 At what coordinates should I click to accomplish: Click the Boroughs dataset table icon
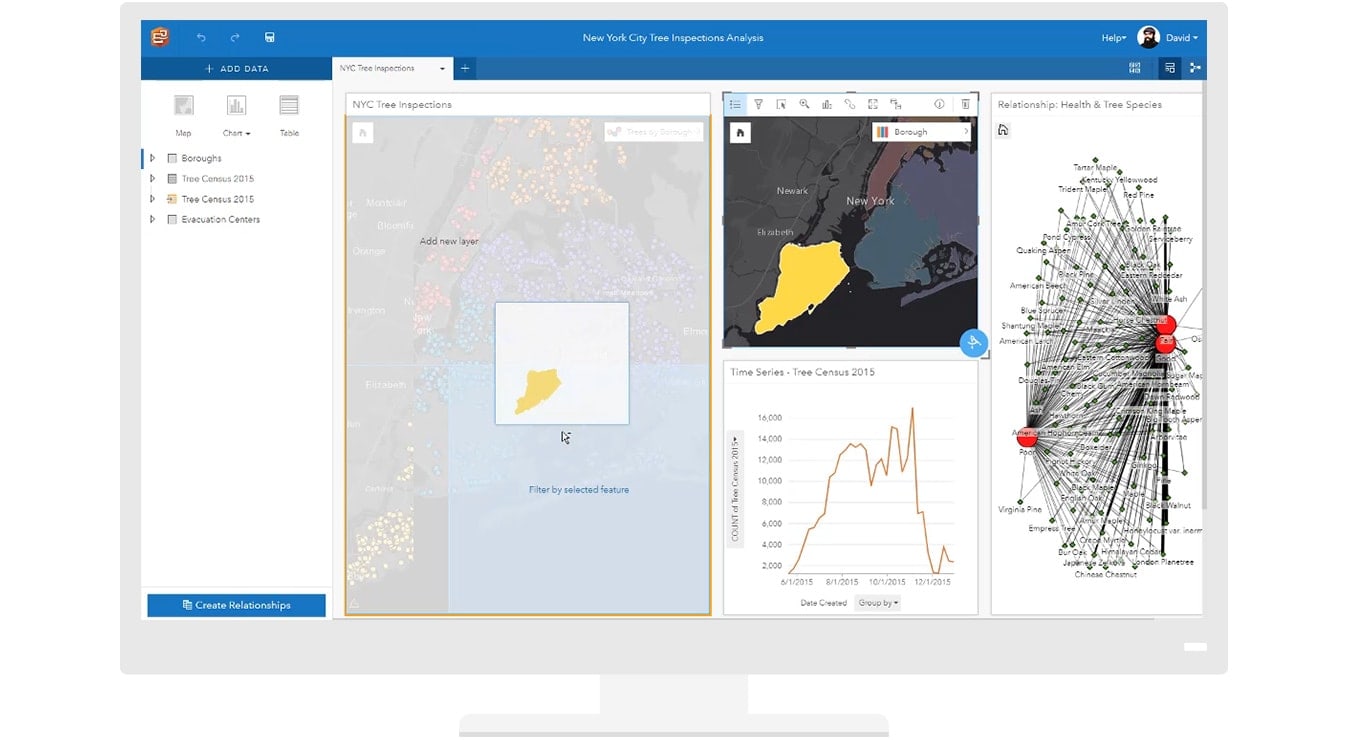coord(172,158)
